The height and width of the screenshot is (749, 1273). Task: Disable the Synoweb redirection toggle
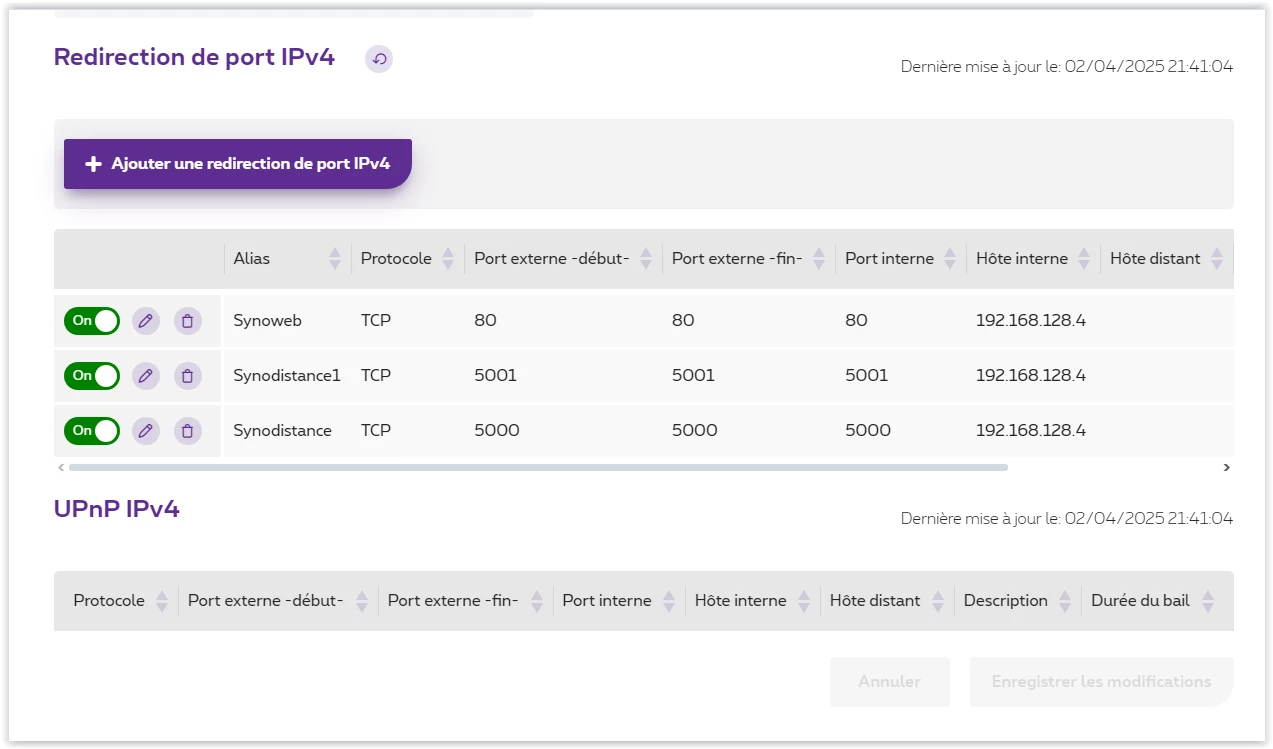pyautogui.click(x=92, y=321)
